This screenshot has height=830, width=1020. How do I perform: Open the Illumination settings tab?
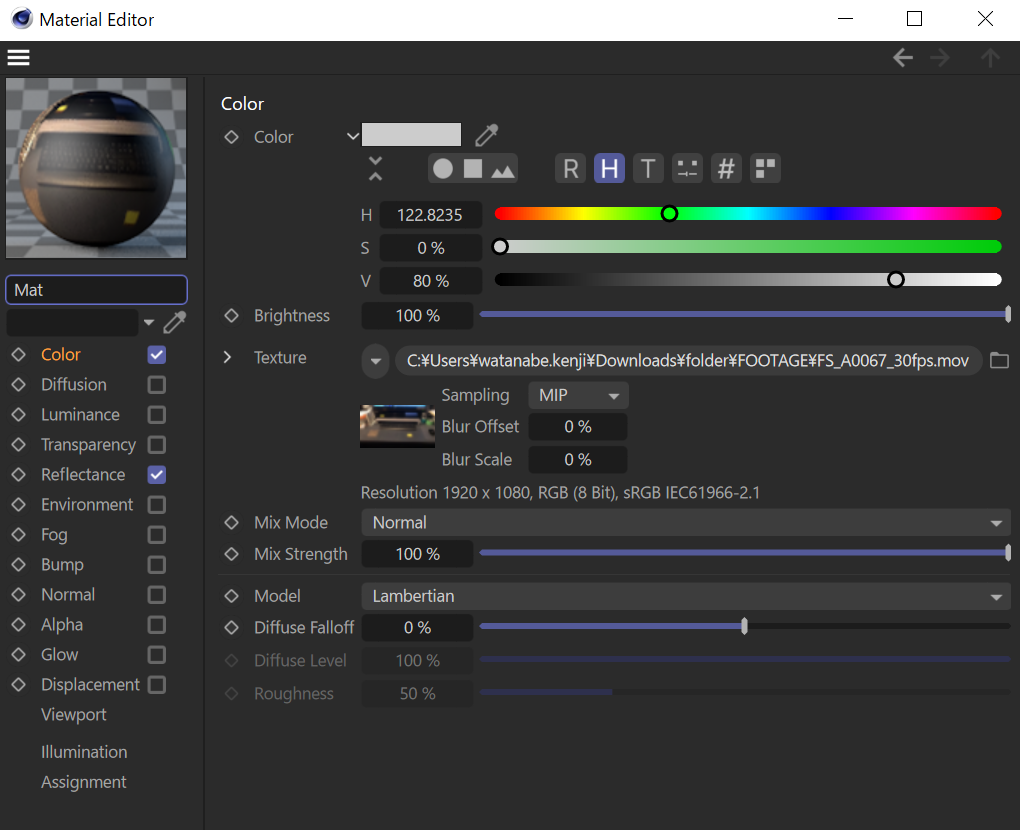(x=84, y=752)
